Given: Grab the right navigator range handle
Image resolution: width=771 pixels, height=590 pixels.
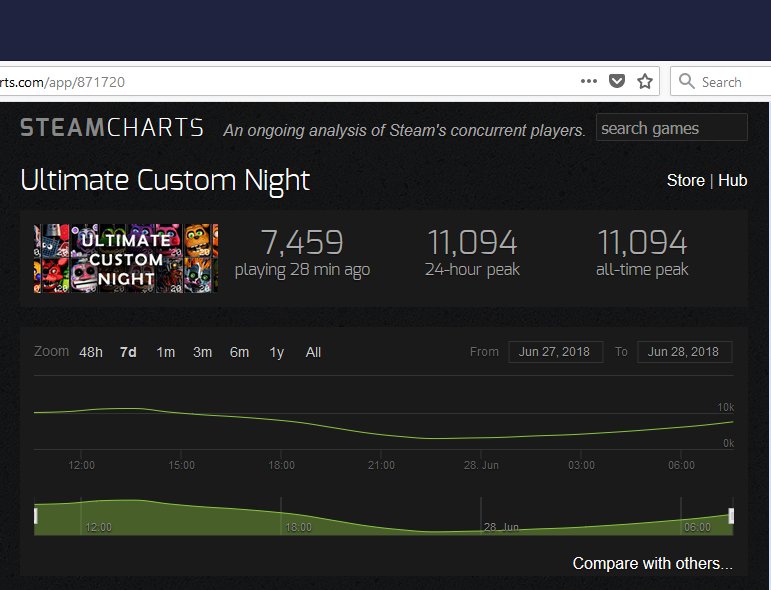Looking at the screenshot, I should tap(731, 516).
